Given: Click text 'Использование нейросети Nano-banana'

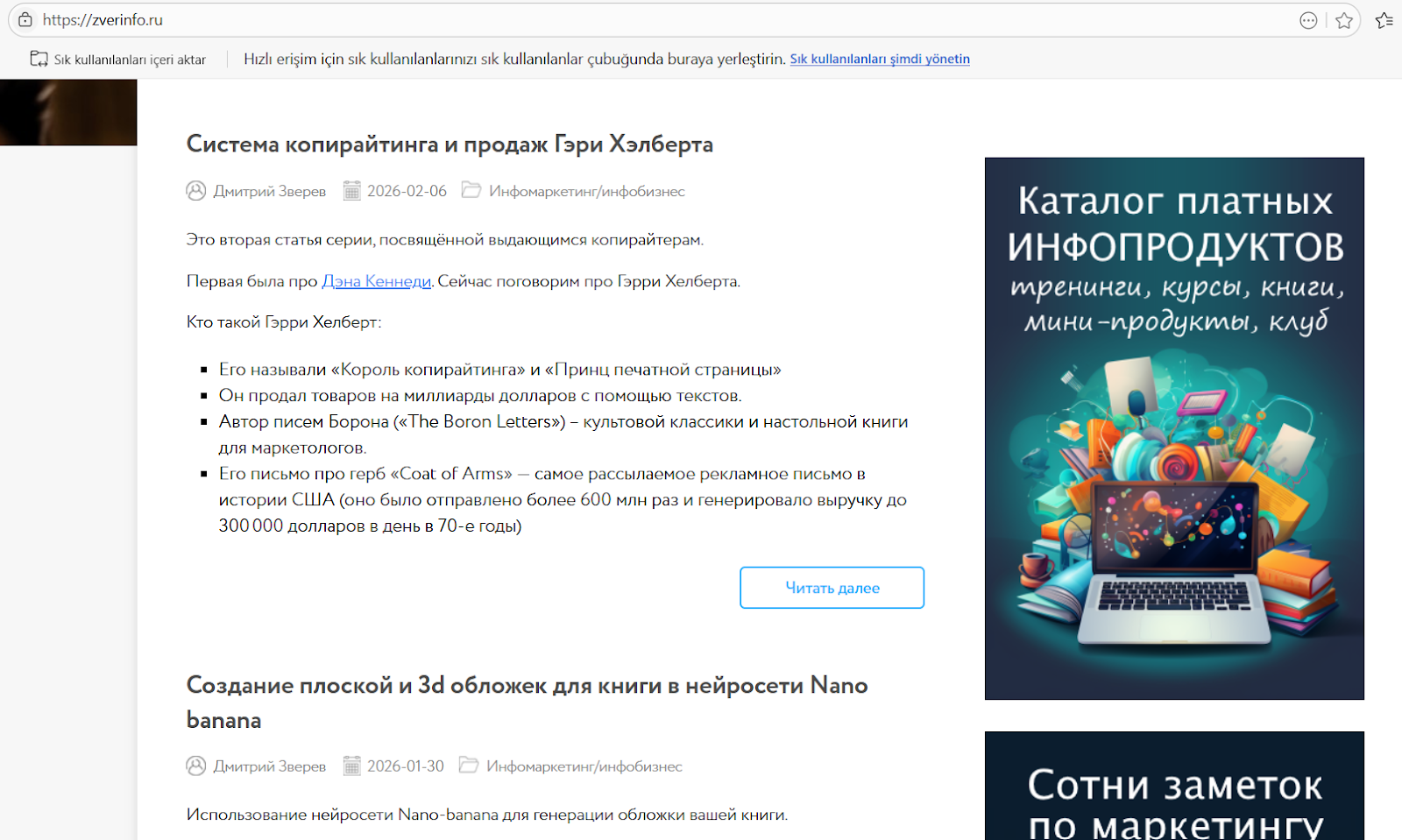Looking at the screenshot, I should (x=487, y=815).
